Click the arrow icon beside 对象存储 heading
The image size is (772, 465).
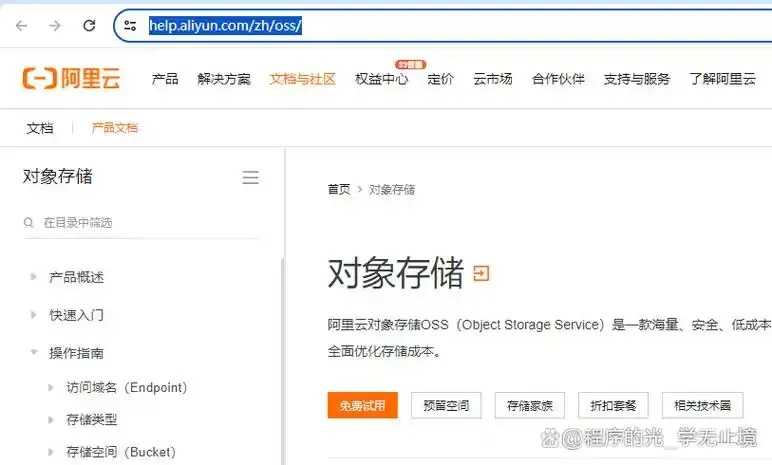pyautogui.click(x=481, y=273)
